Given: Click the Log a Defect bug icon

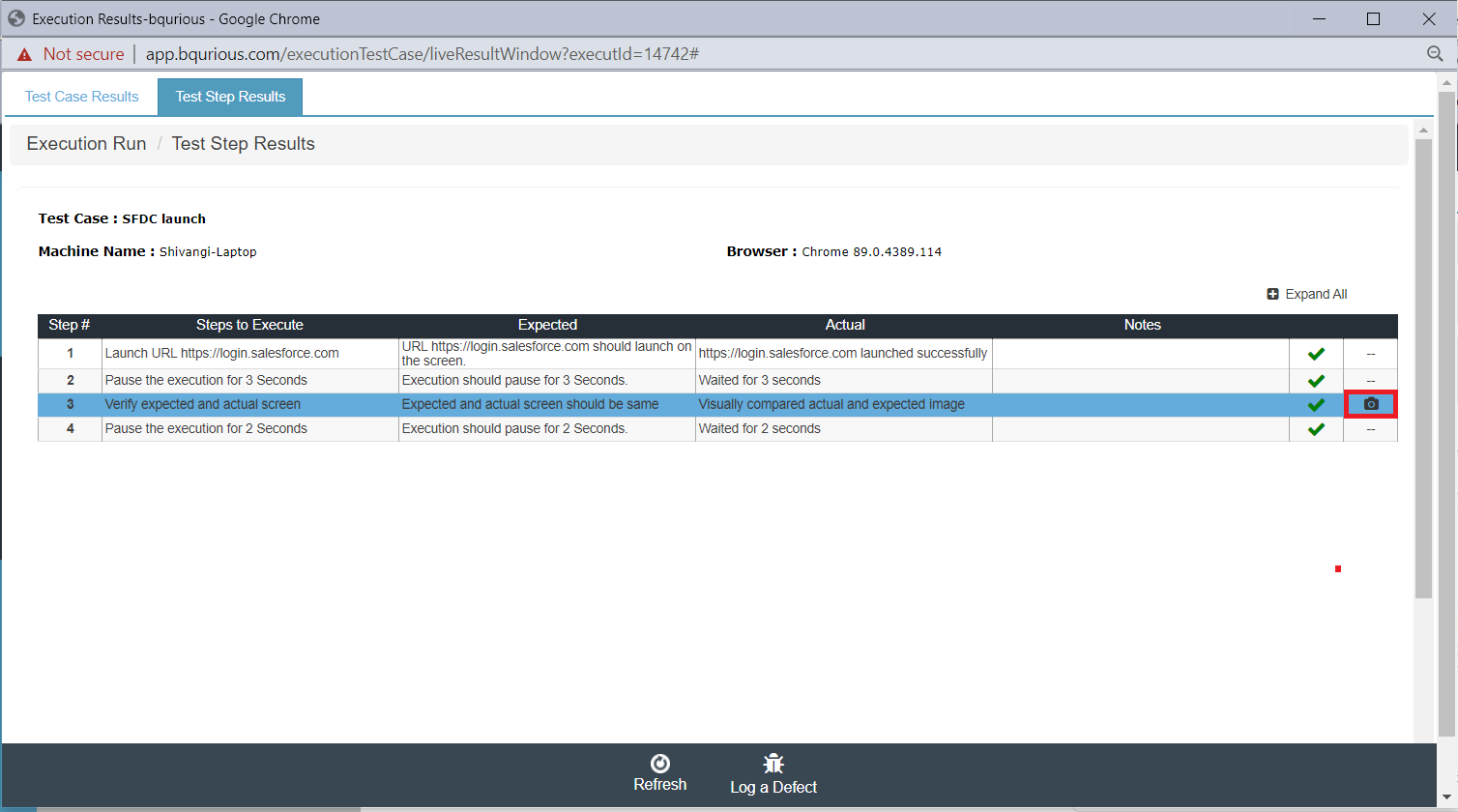Looking at the screenshot, I should (773, 764).
